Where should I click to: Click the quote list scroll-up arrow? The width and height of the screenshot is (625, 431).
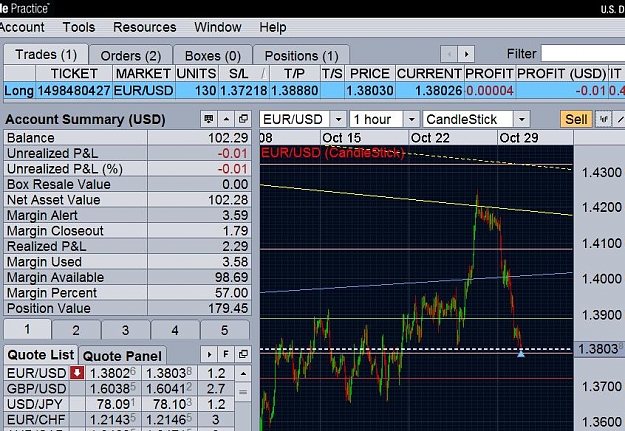(x=243, y=374)
